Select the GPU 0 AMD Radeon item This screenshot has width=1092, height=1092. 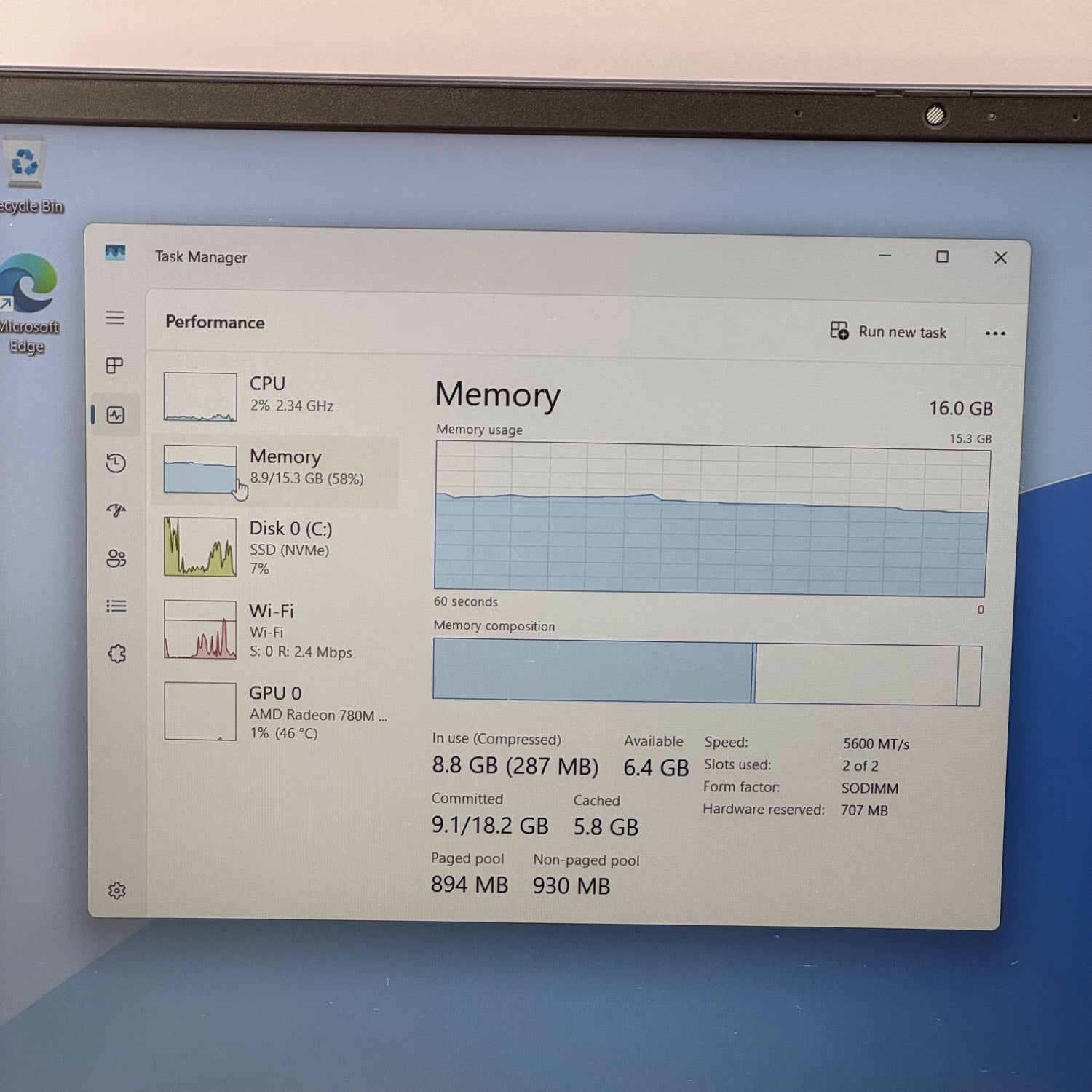(x=277, y=711)
